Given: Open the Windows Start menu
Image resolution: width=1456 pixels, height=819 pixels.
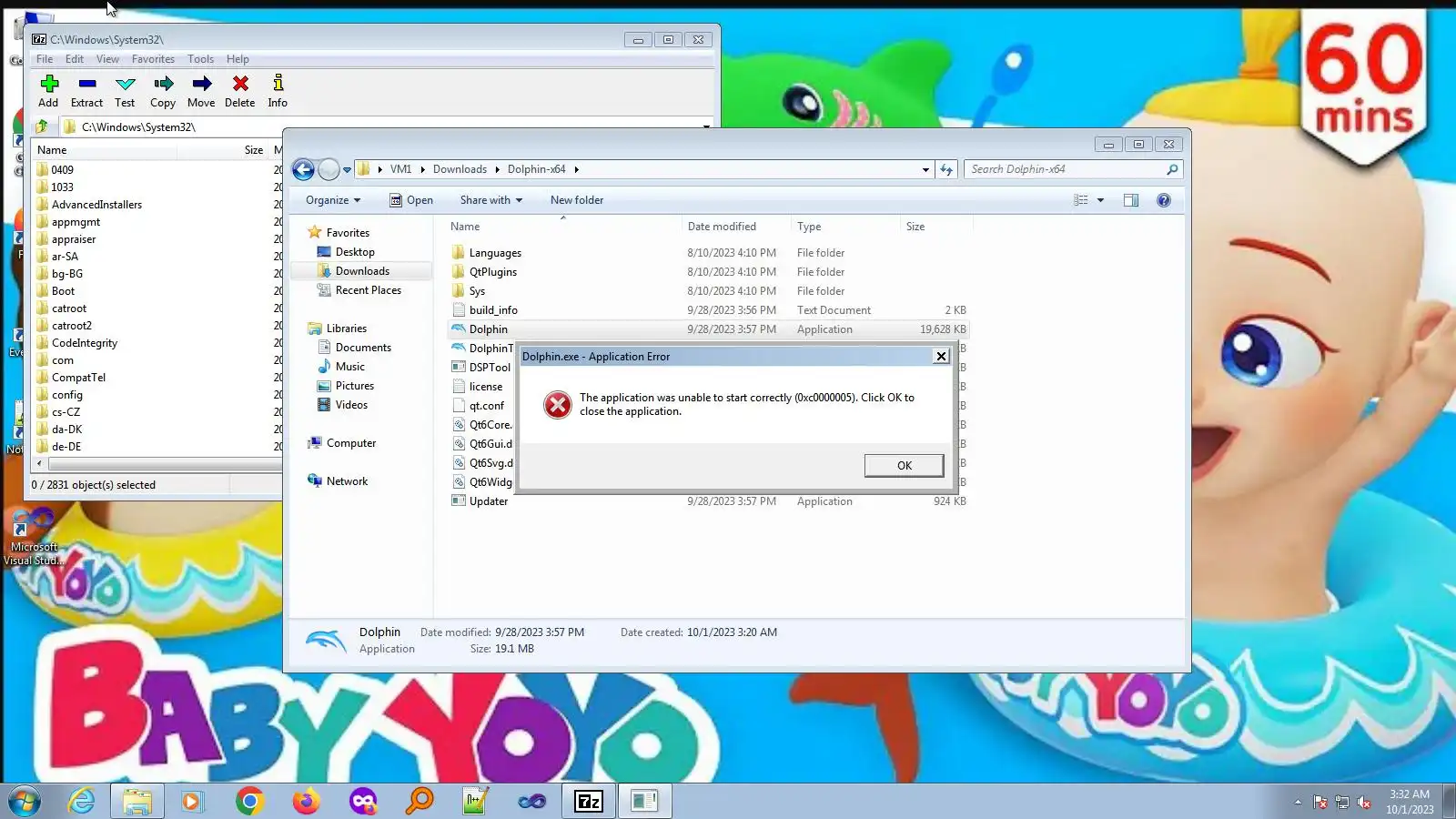Looking at the screenshot, I should click(25, 802).
